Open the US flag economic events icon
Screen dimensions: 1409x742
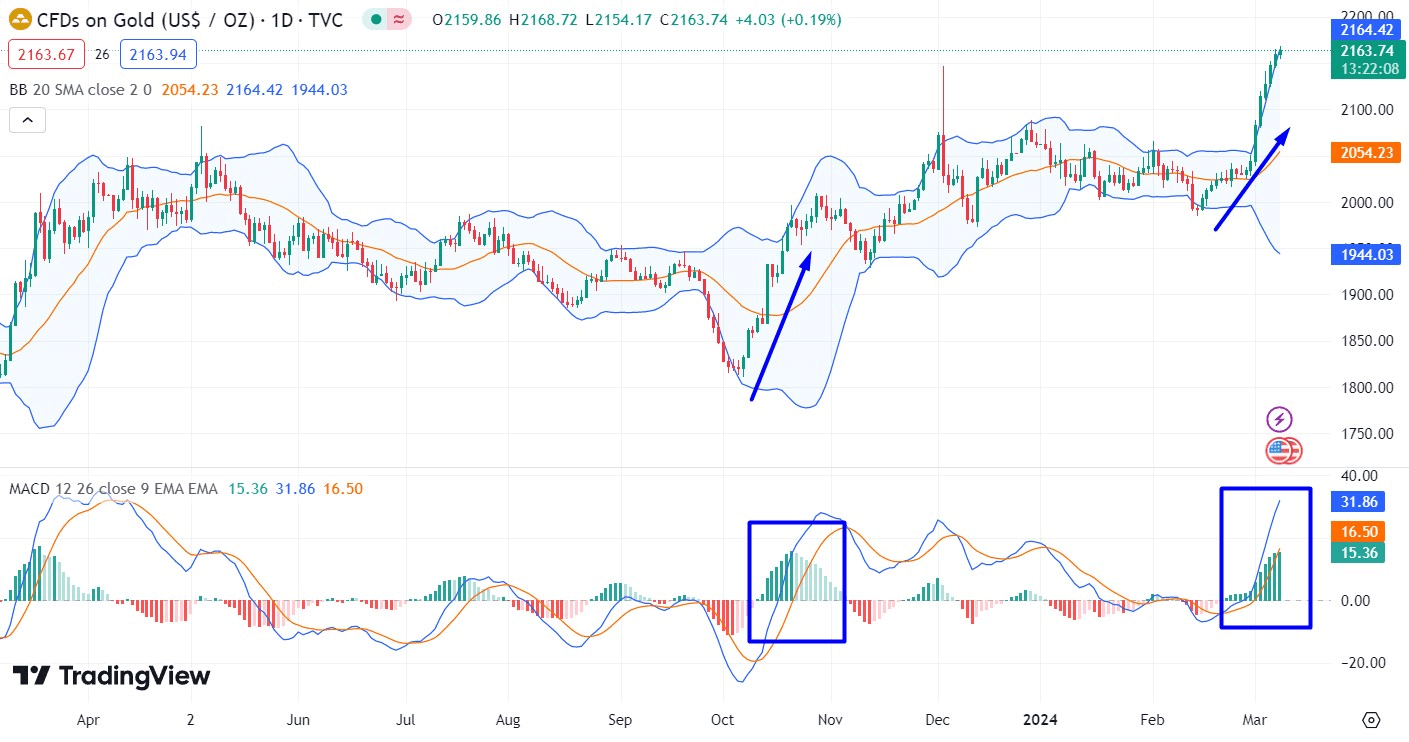coord(1281,451)
